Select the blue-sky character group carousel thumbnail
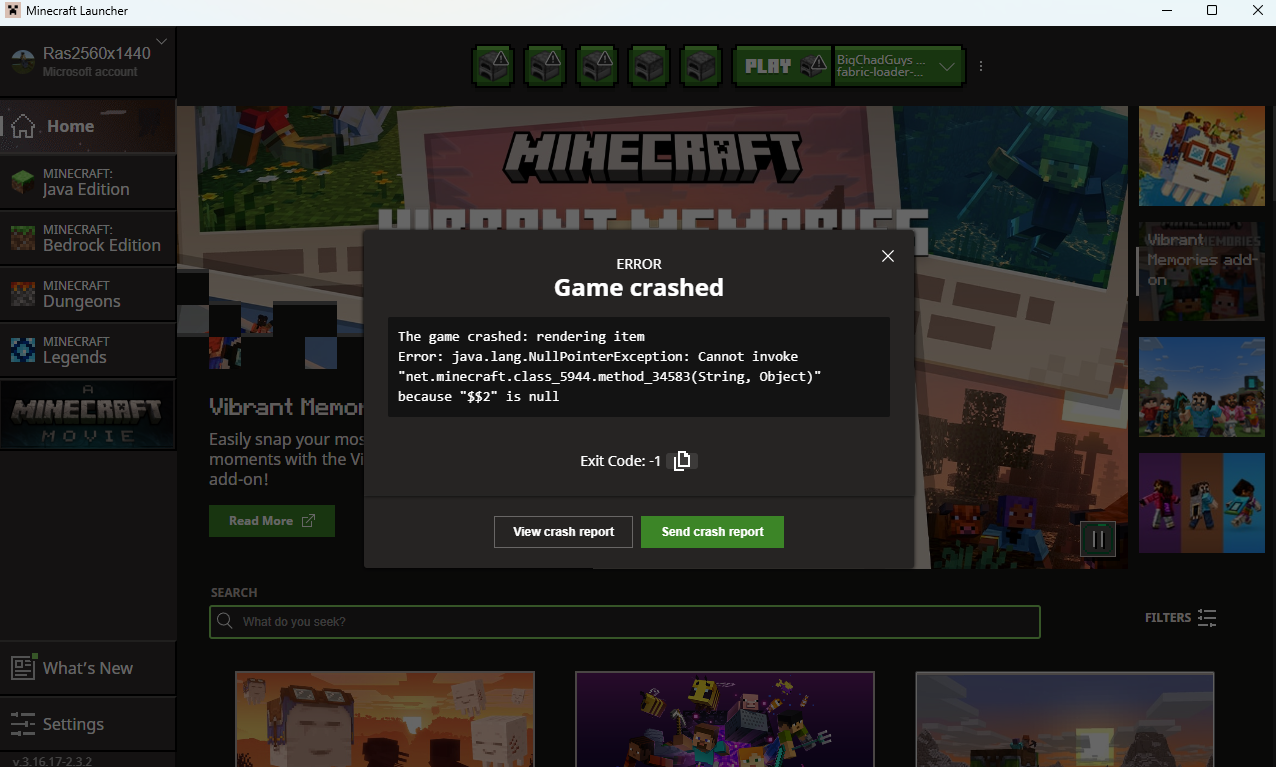The width and height of the screenshot is (1276, 767). point(1202,387)
